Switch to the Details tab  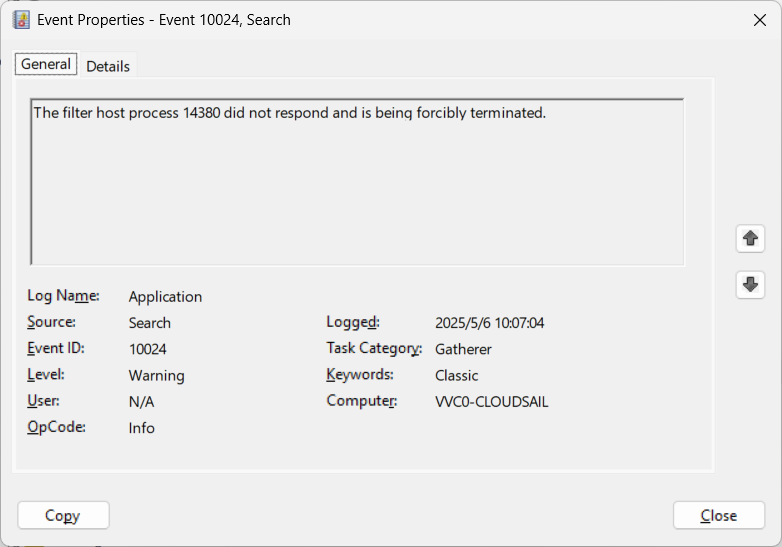tap(108, 66)
